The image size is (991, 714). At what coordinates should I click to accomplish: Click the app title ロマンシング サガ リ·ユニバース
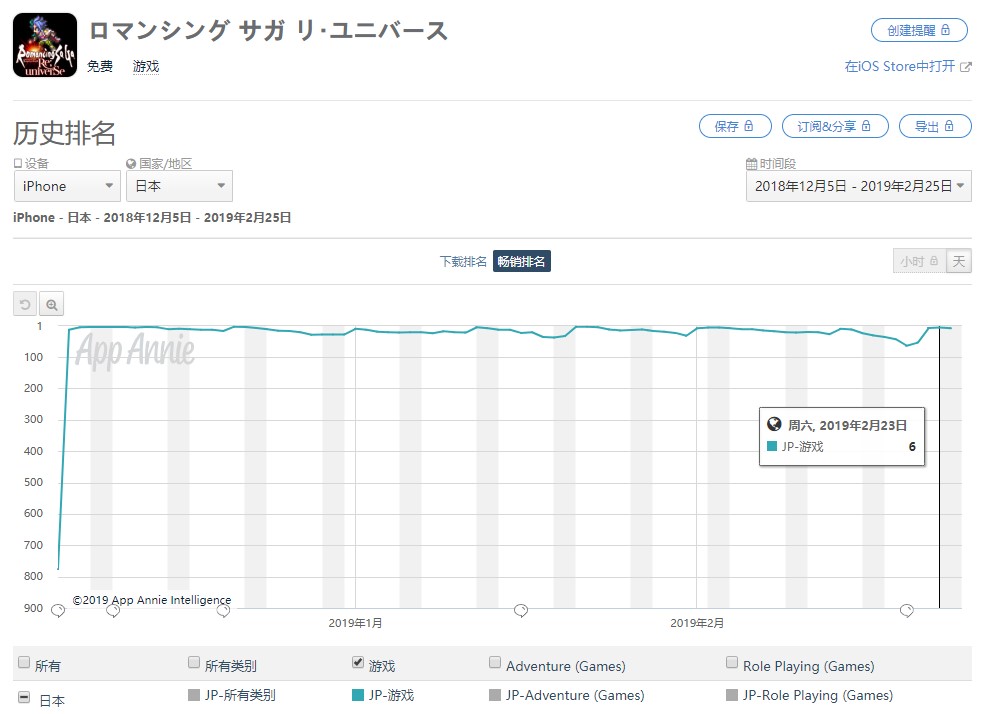[269, 30]
